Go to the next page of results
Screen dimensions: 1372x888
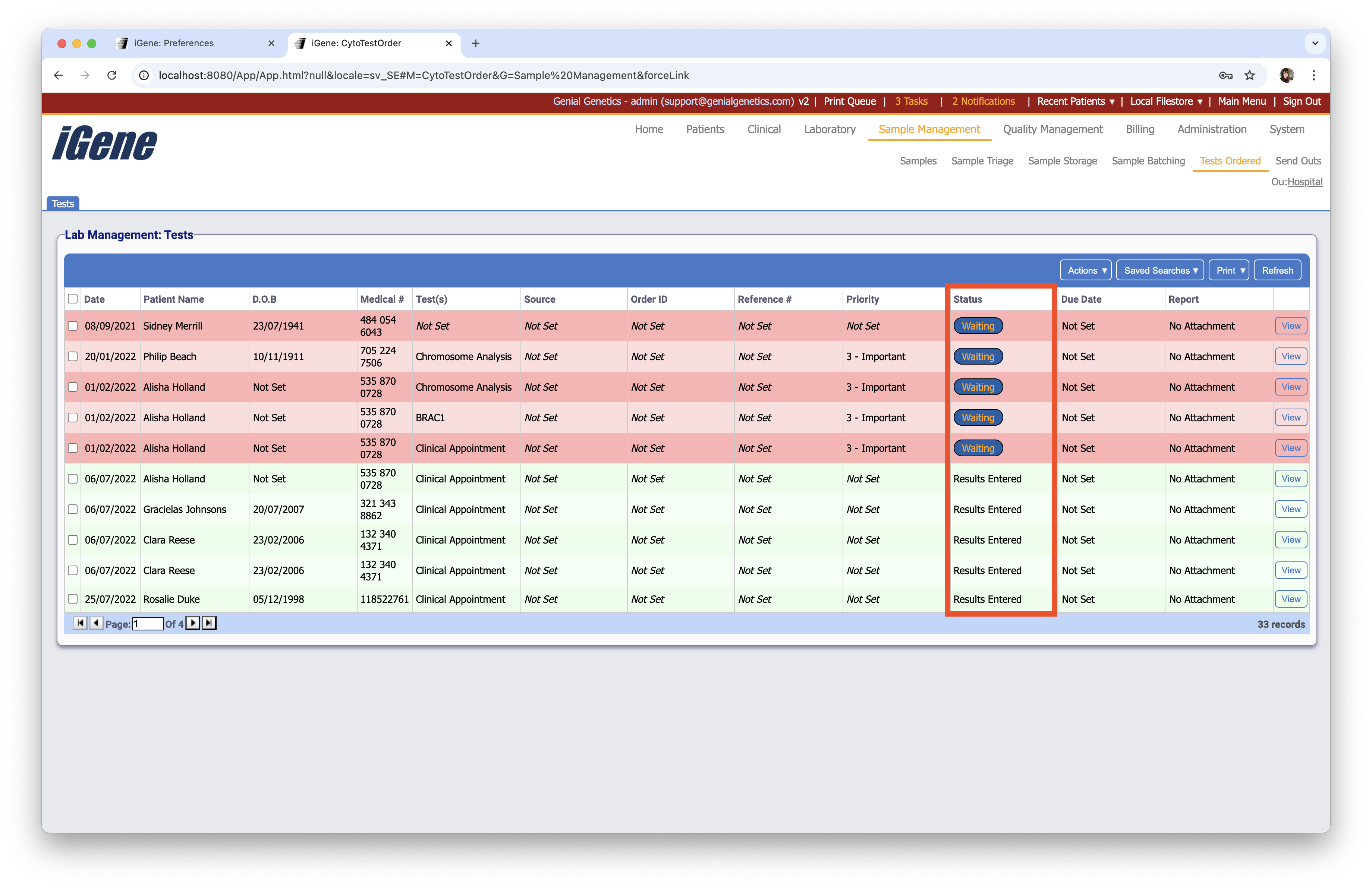193,623
